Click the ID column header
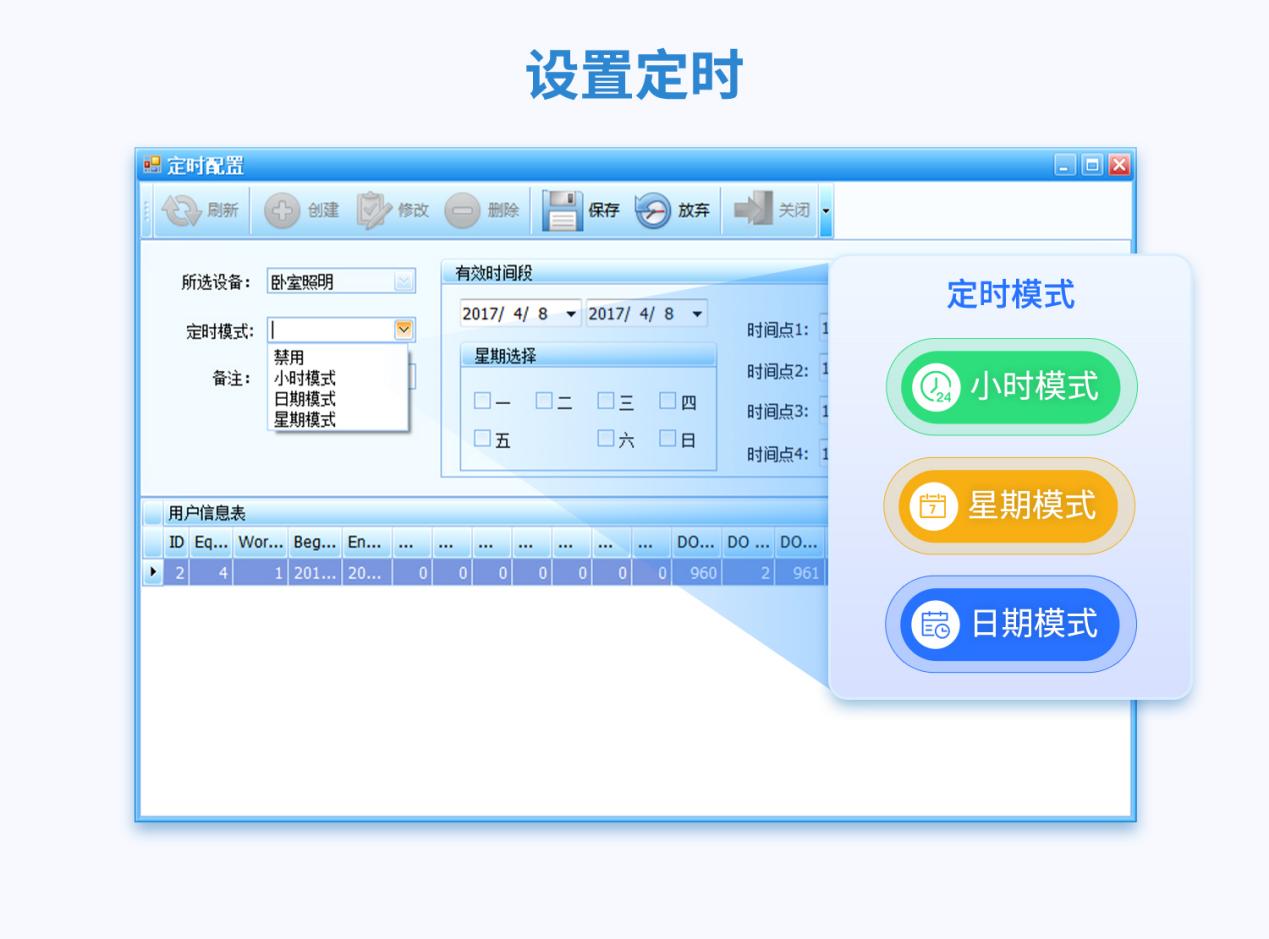Image resolution: width=1269 pixels, height=939 pixels. tap(176, 543)
